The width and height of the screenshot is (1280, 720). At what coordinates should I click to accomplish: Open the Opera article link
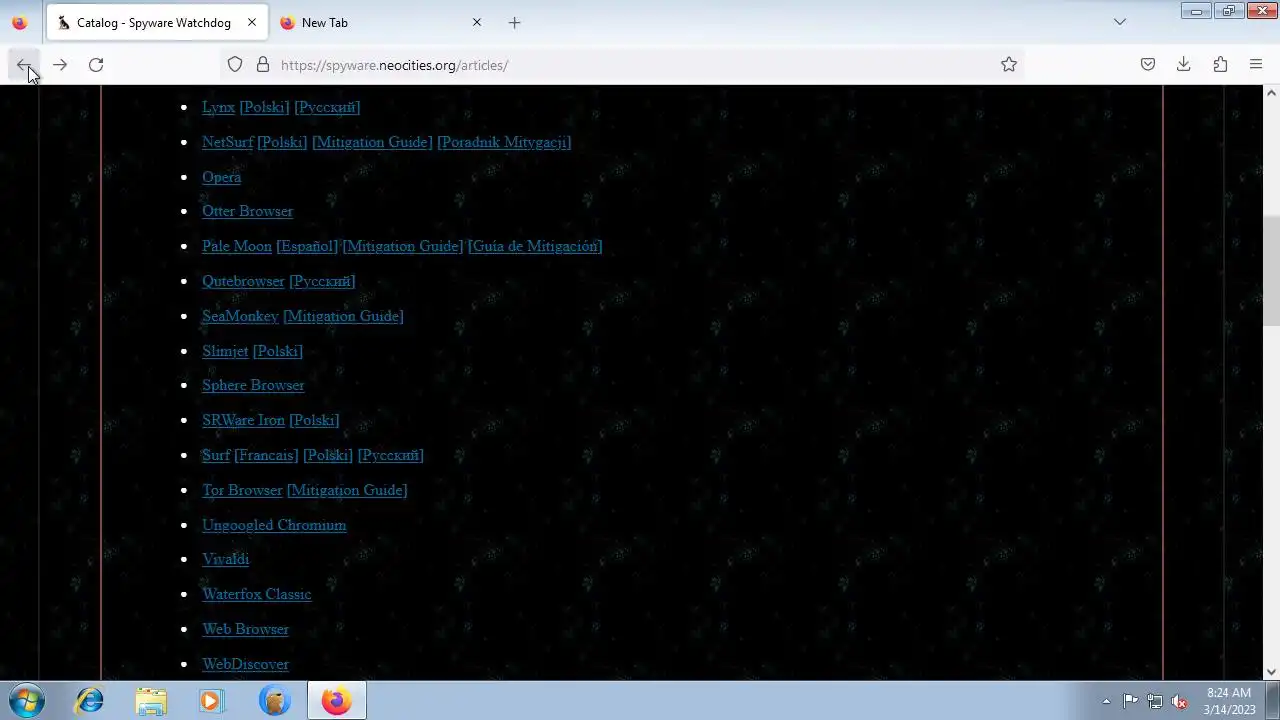coord(221,177)
